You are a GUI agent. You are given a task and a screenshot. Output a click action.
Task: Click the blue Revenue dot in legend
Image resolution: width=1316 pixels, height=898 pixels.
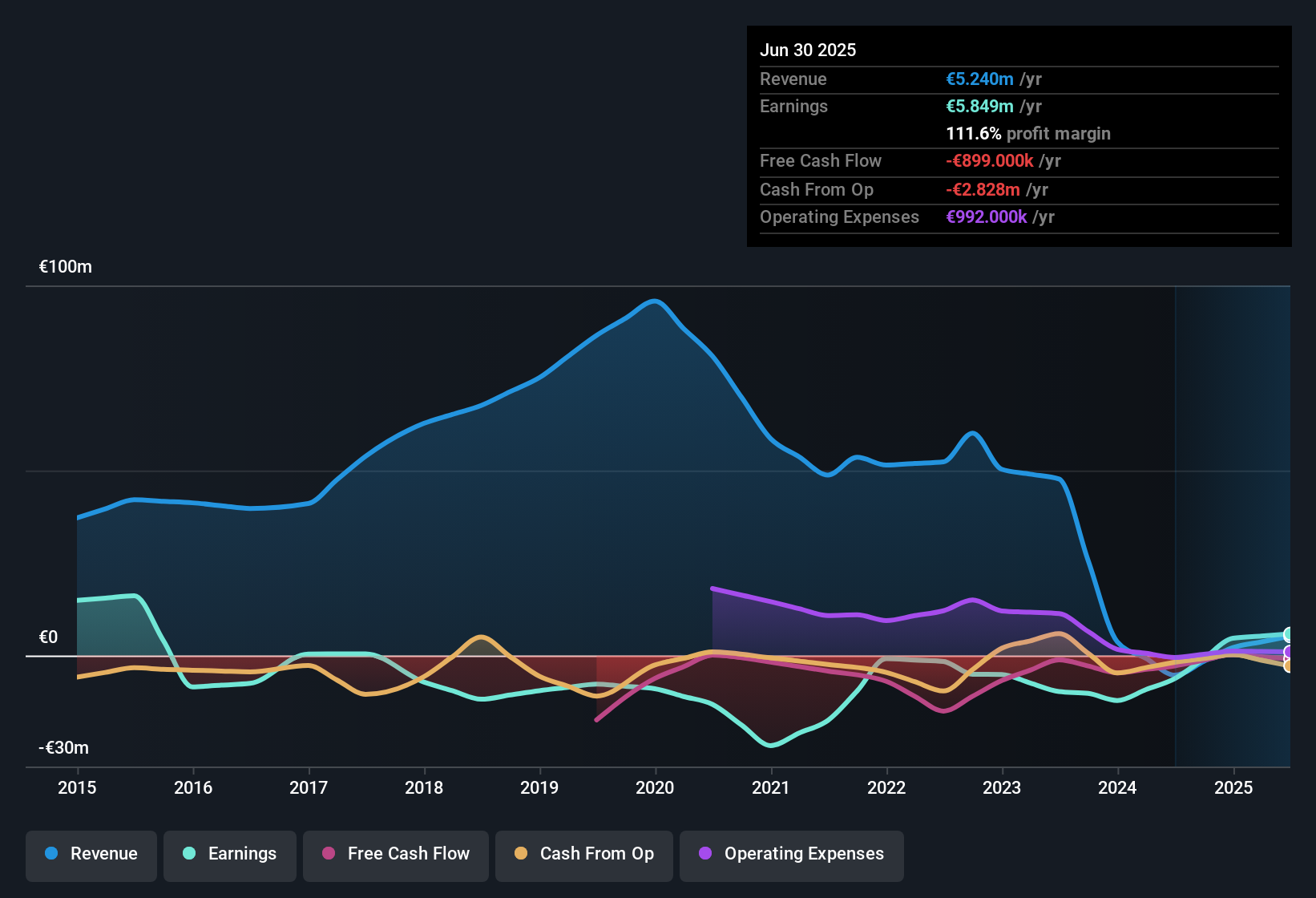pyautogui.click(x=51, y=854)
